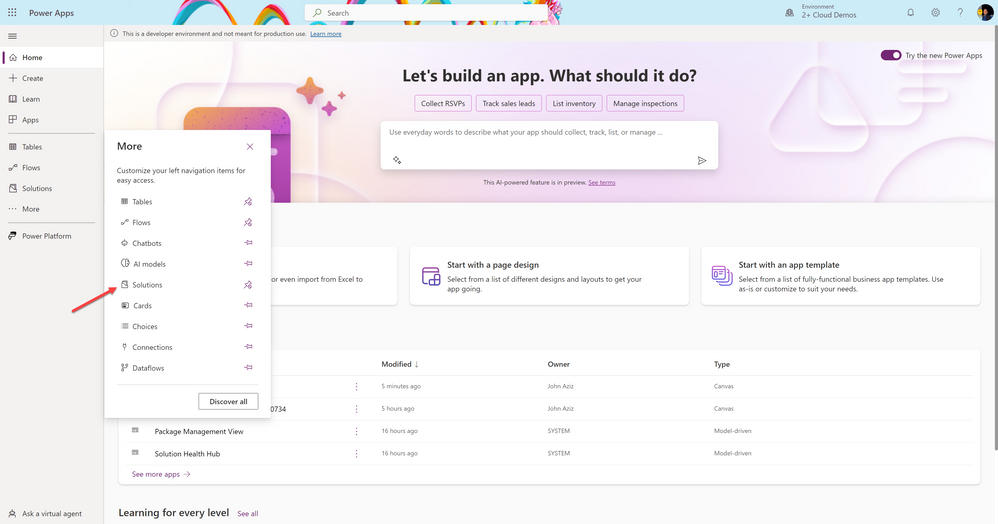
Task: Select Cards in the More panel
Action: tap(143, 306)
